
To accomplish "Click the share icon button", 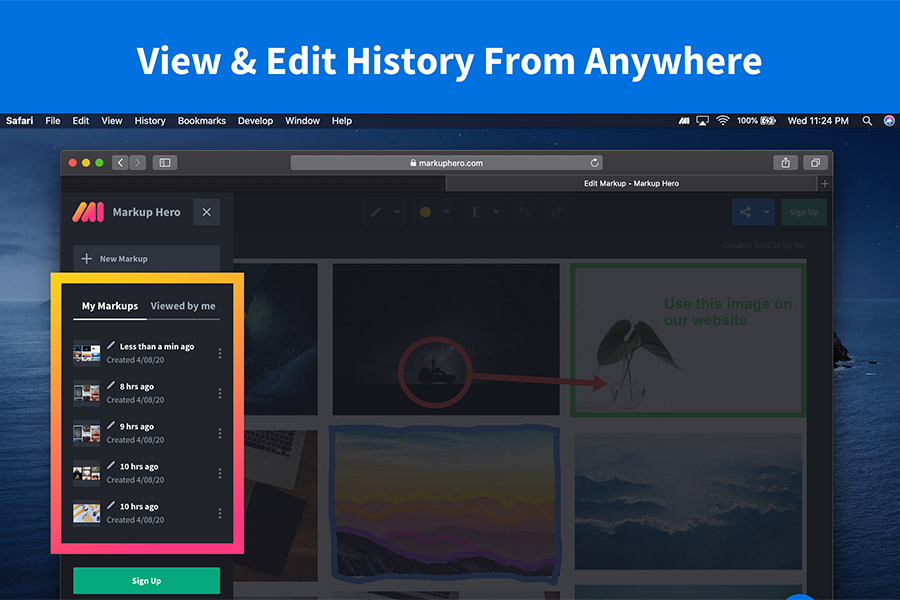I will (x=745, y=212).
